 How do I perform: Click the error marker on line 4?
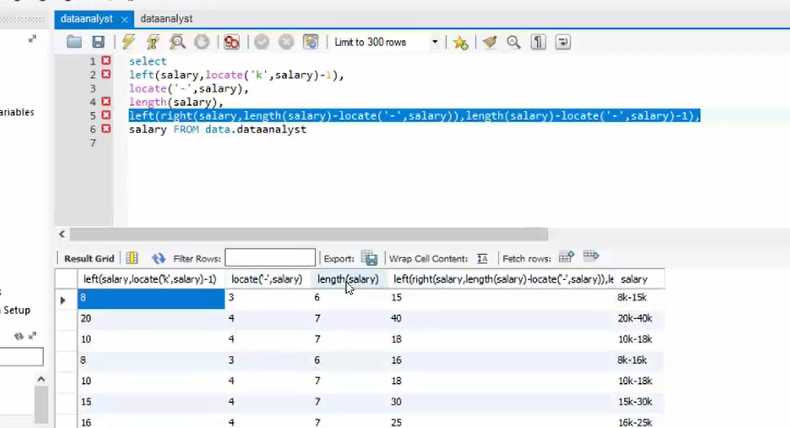(106, 101)
